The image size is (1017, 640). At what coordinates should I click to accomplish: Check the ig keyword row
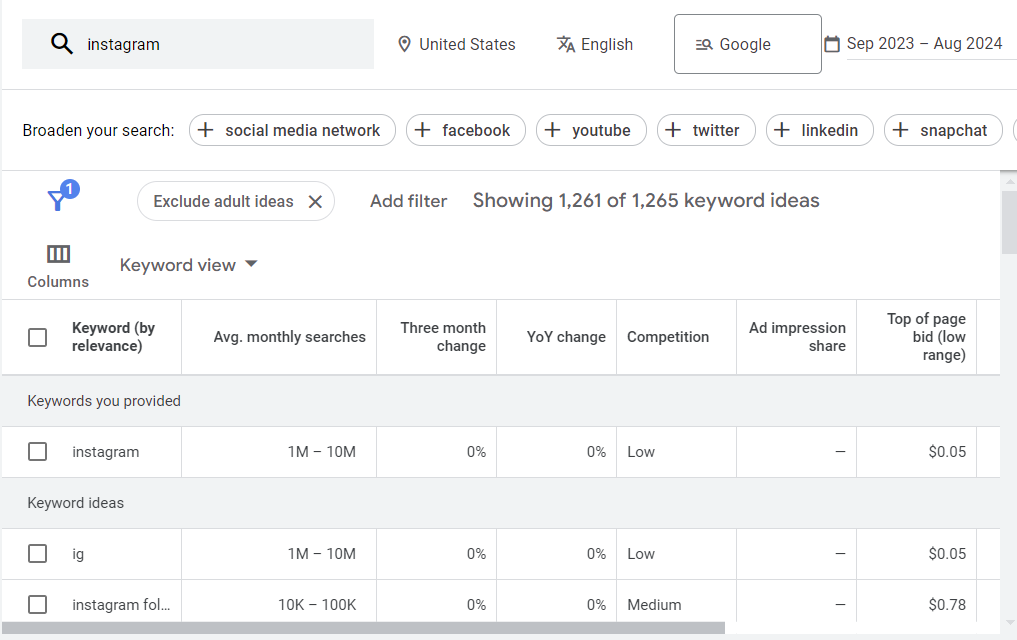click(x=38, y=554)
